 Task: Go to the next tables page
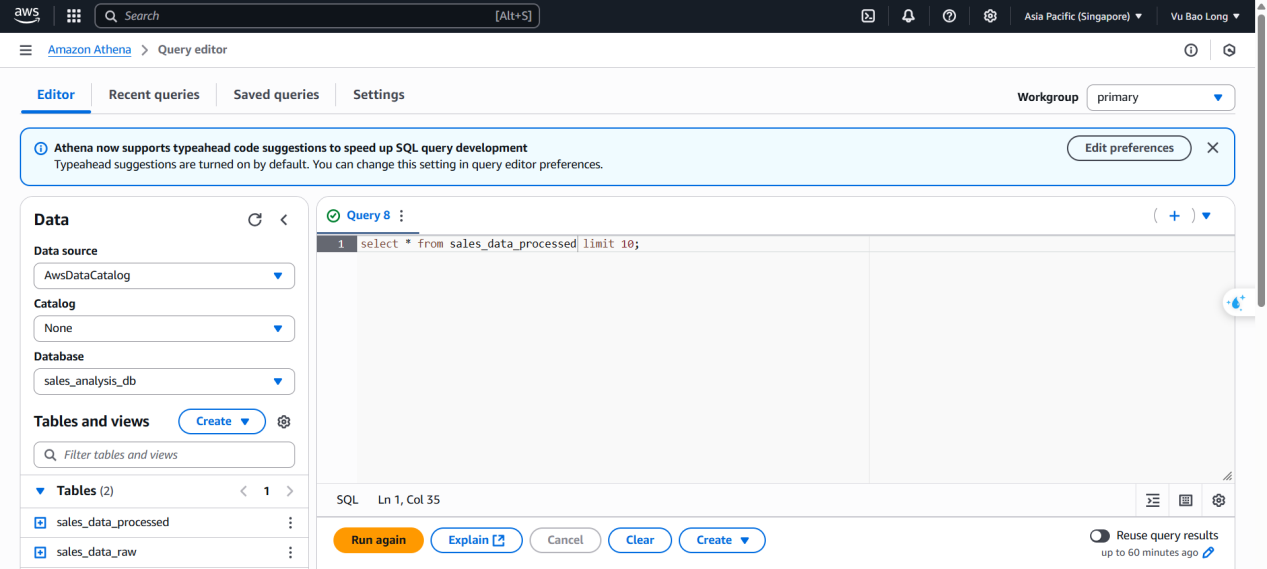(290, 491)
